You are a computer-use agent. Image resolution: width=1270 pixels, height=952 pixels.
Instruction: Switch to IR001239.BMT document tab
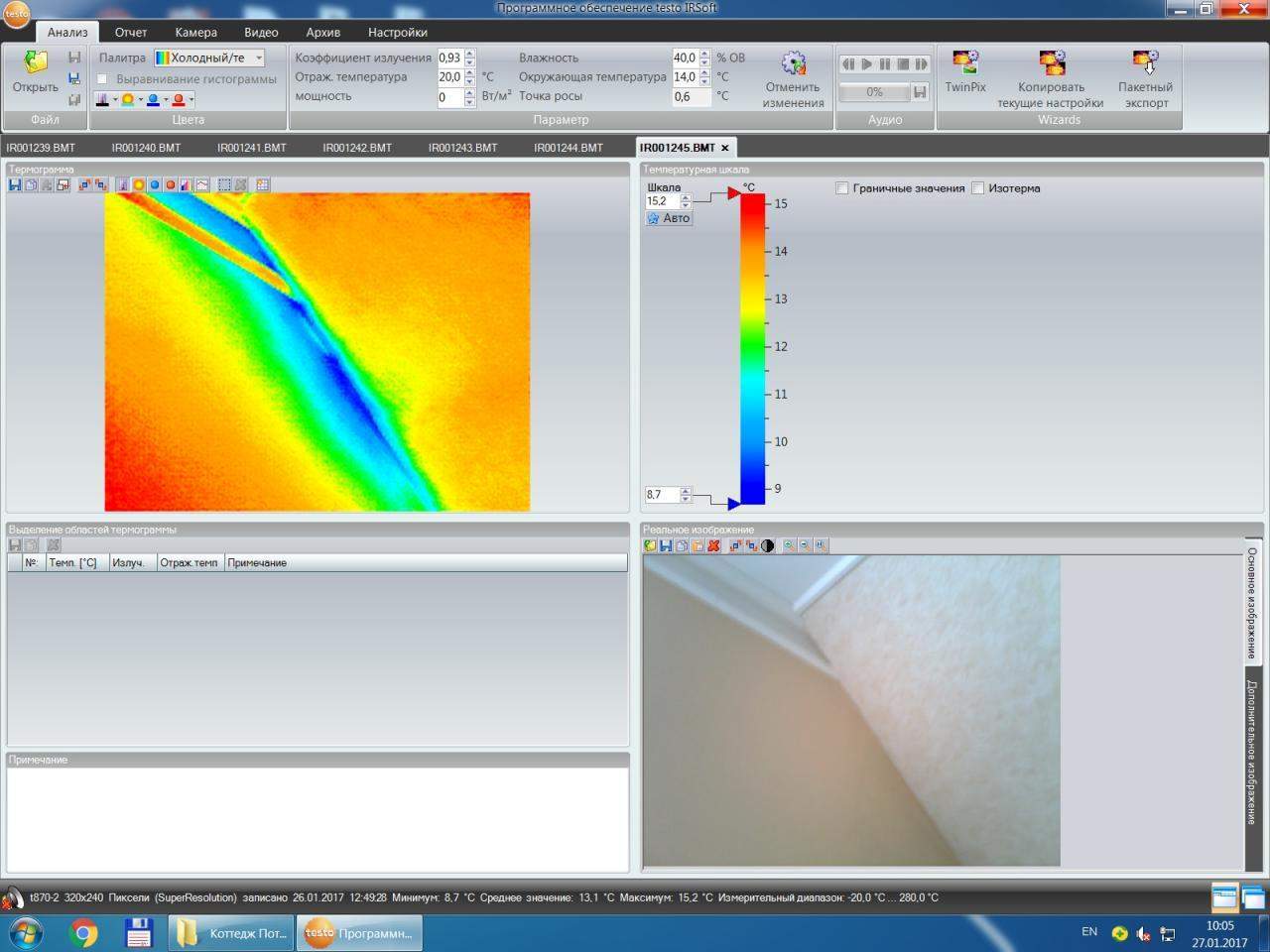[41, 147]
